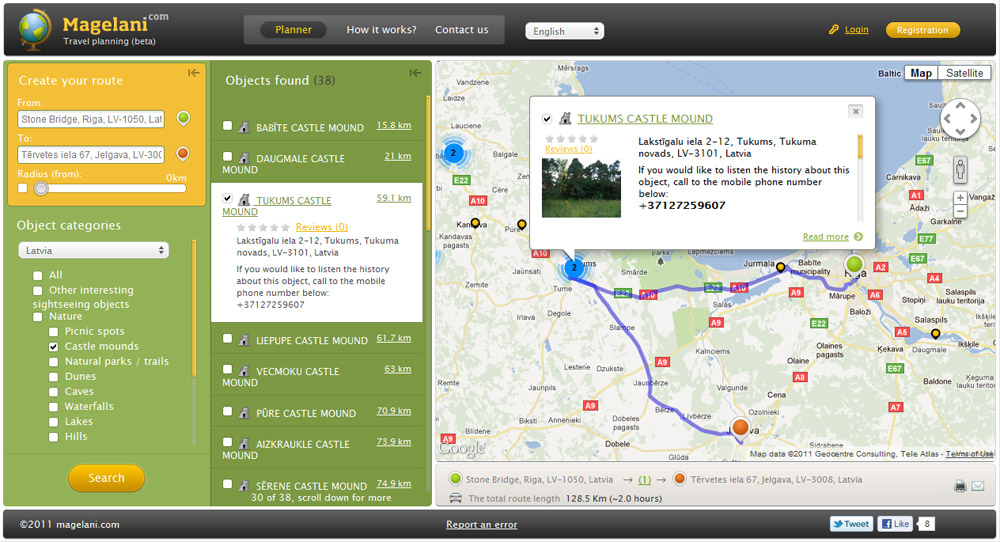Open the English language dropdown
This screenshot has height=542, width=1000.
(564, 31)
